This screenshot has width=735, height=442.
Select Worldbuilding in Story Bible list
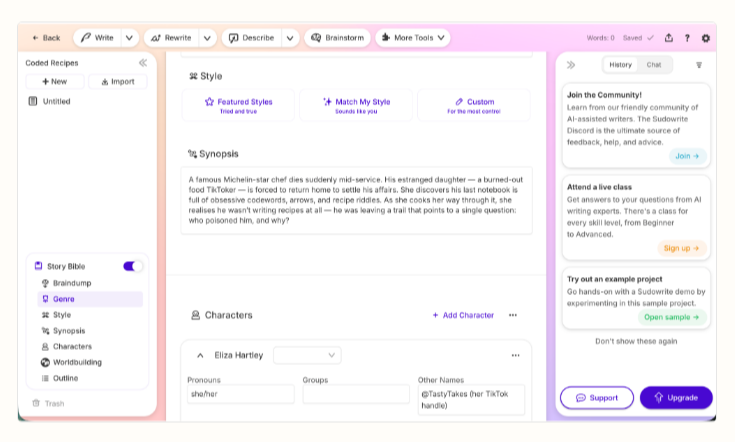point(77,362)
